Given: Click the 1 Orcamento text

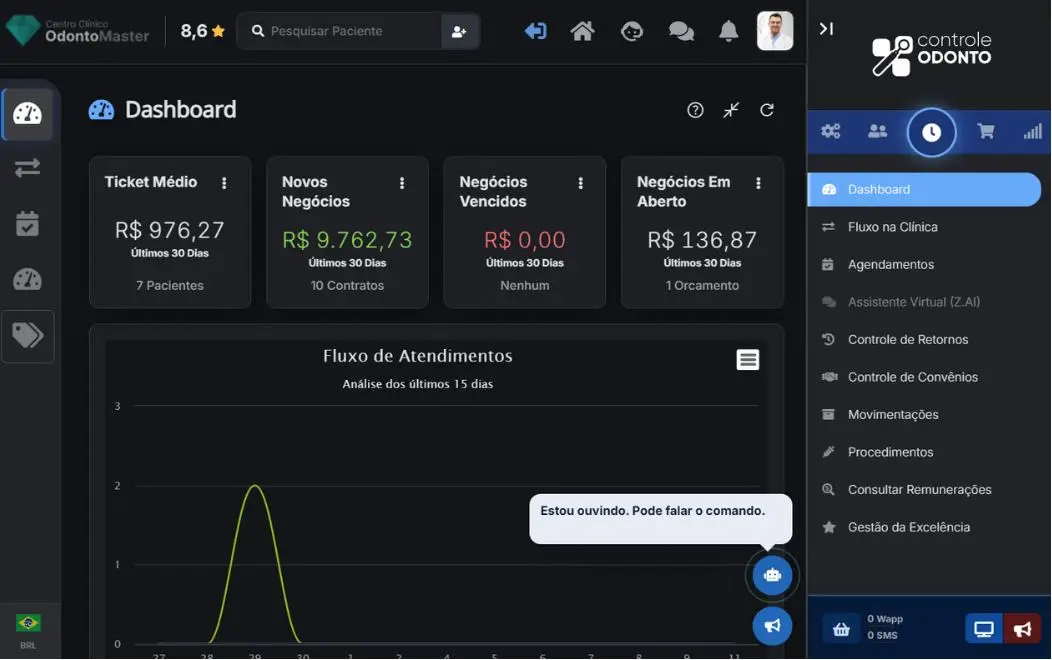Looking at the screenshot, I should 702,286.
